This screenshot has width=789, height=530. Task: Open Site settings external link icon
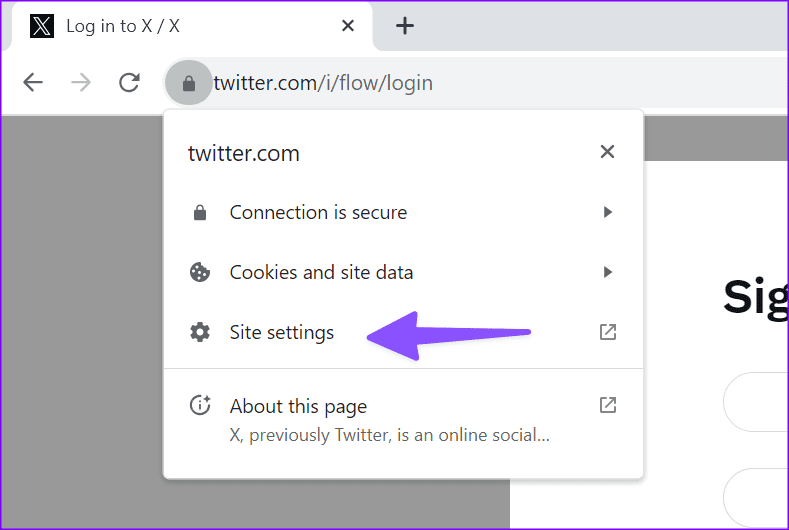[x=607, y=332]
